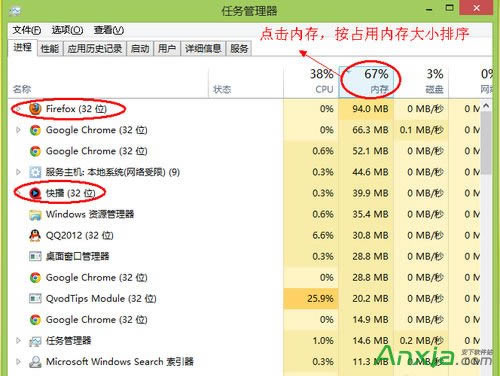The width and height of the screenshot is (500, 376).
Task: Click the 1.0% CPU cell for 任务管理器
Action: pos(311,341)
